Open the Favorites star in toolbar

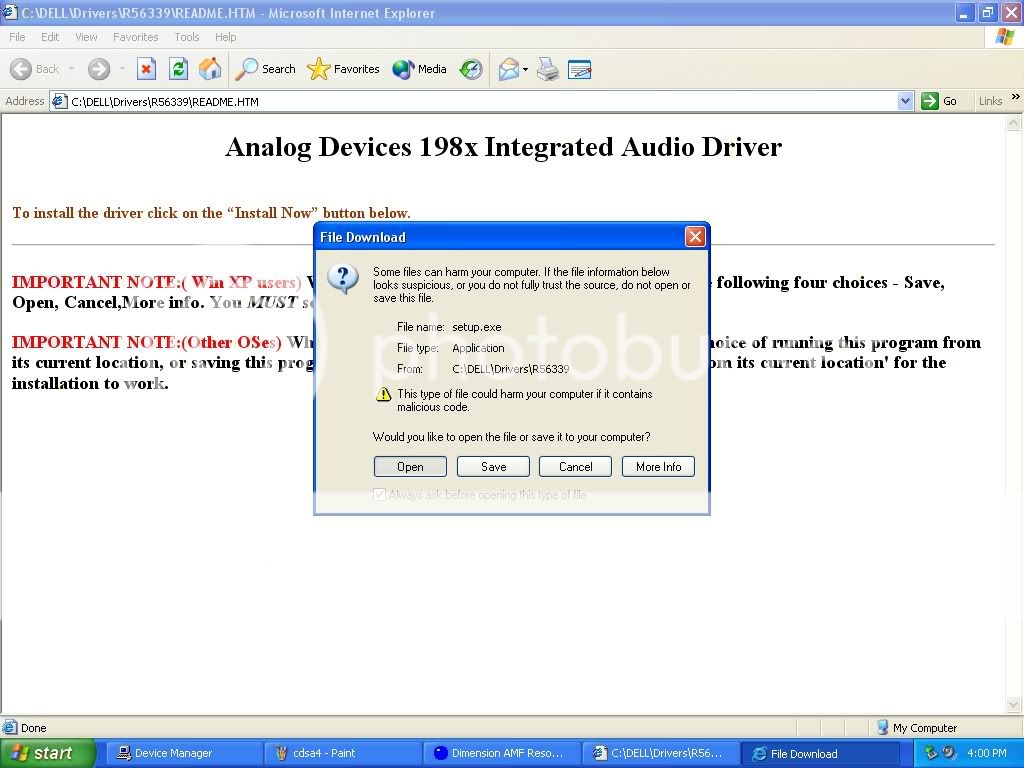tap(344, 69)
